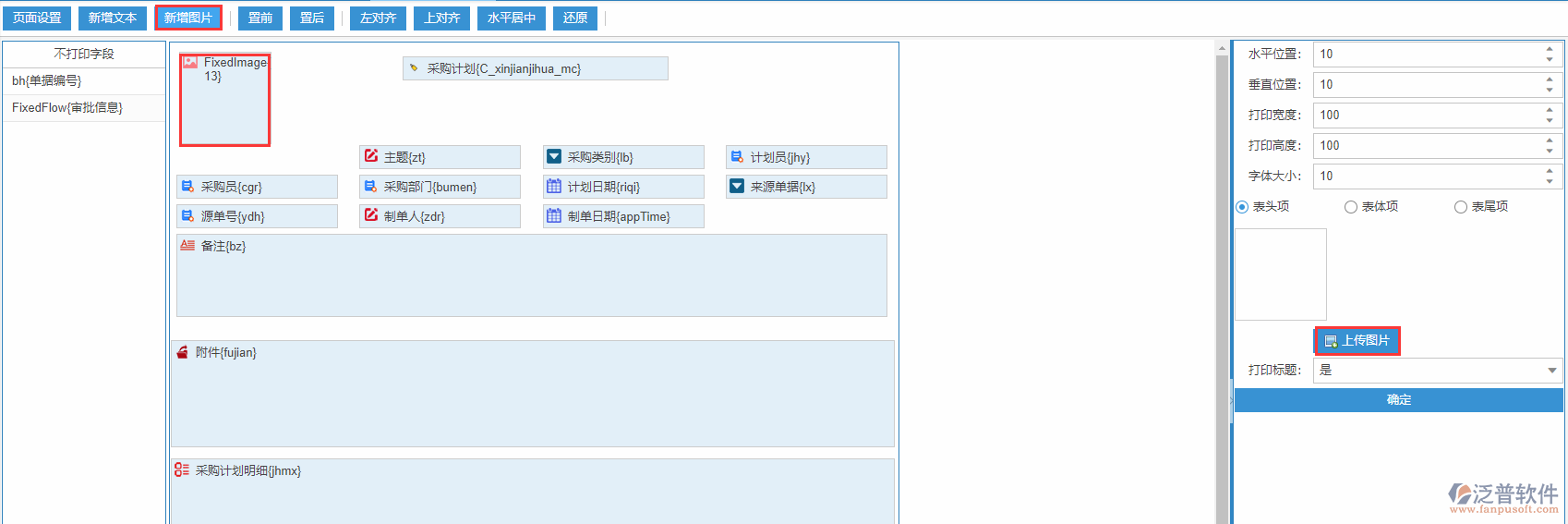Select the FixedImage13 image placeholder

click(x=225, y=100)
